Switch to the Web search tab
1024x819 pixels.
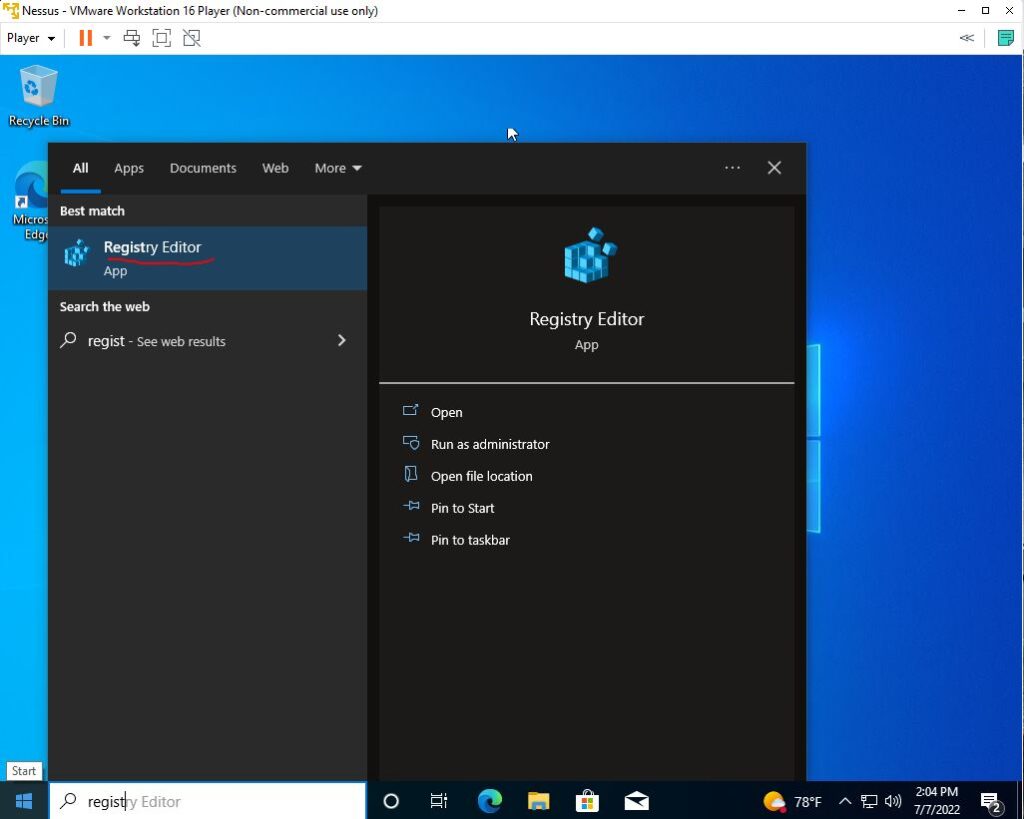pos(275,168)
